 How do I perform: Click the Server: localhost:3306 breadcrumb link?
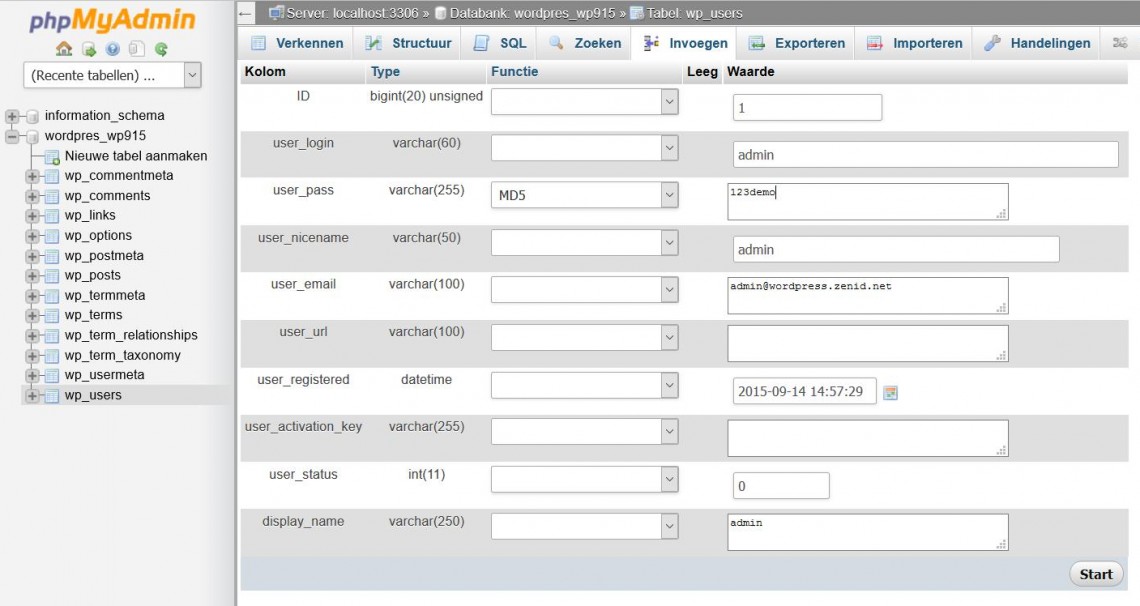click(x=353, y=13)
